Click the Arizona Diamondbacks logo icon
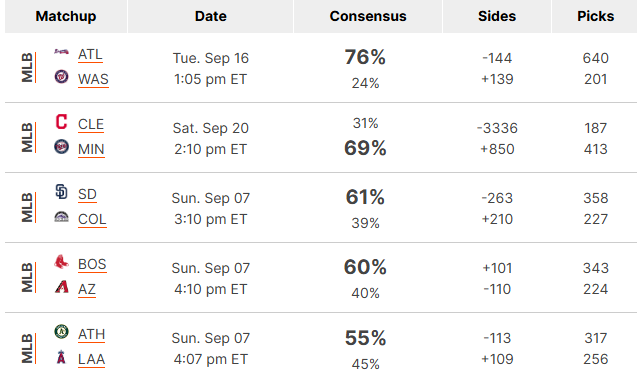 [61, 287]
